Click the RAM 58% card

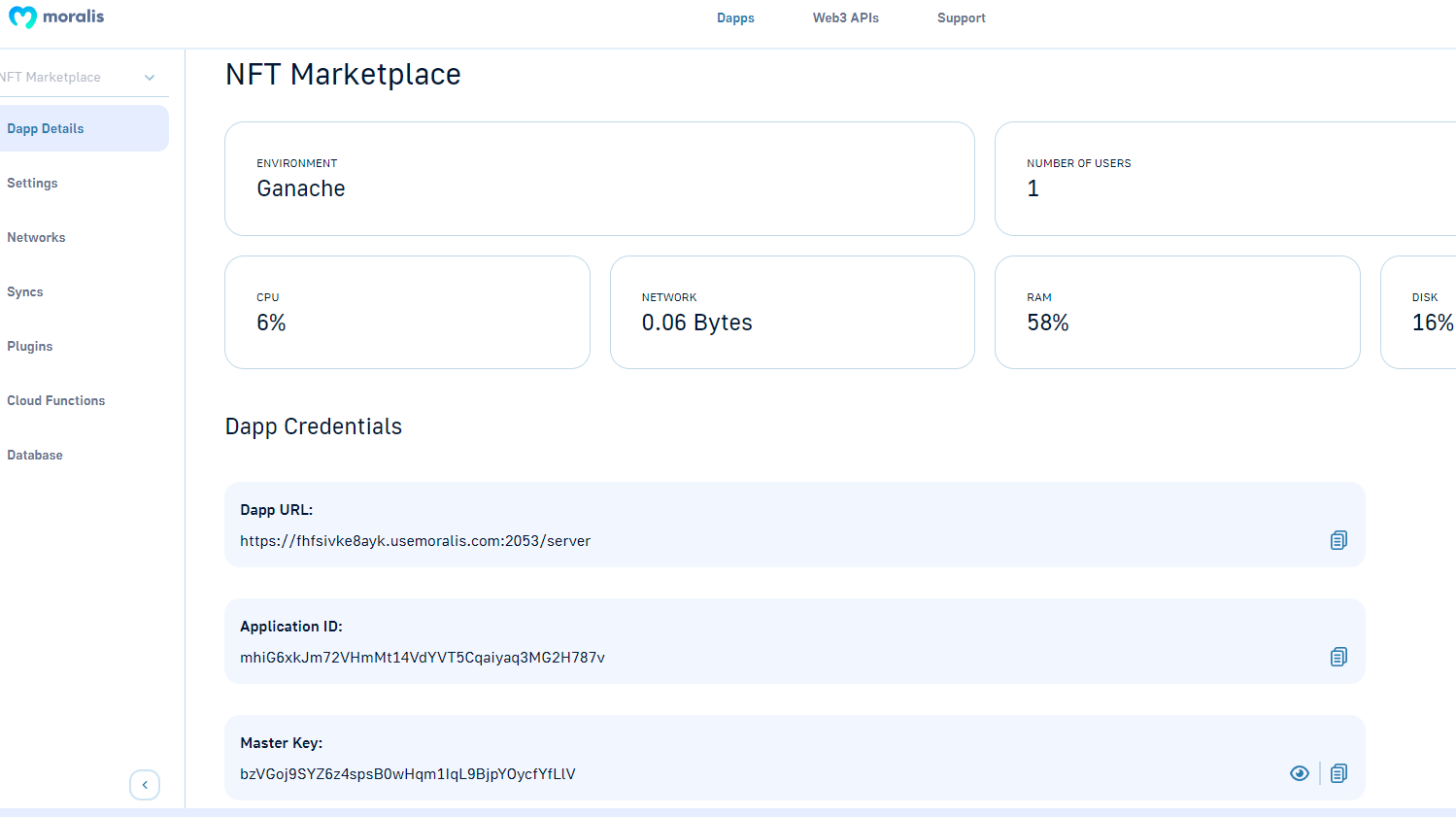(1177, 312)
